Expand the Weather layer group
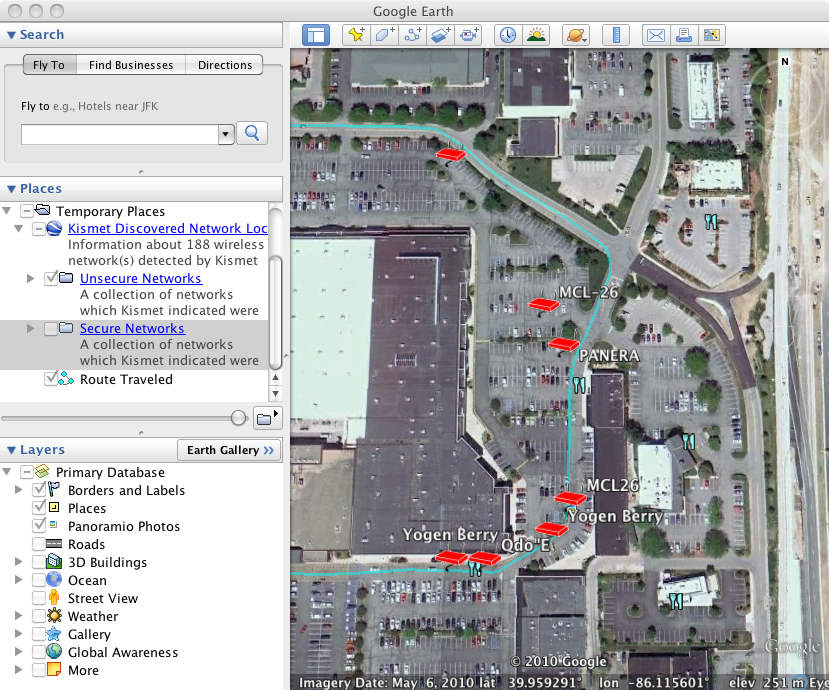 click(19, 615)
